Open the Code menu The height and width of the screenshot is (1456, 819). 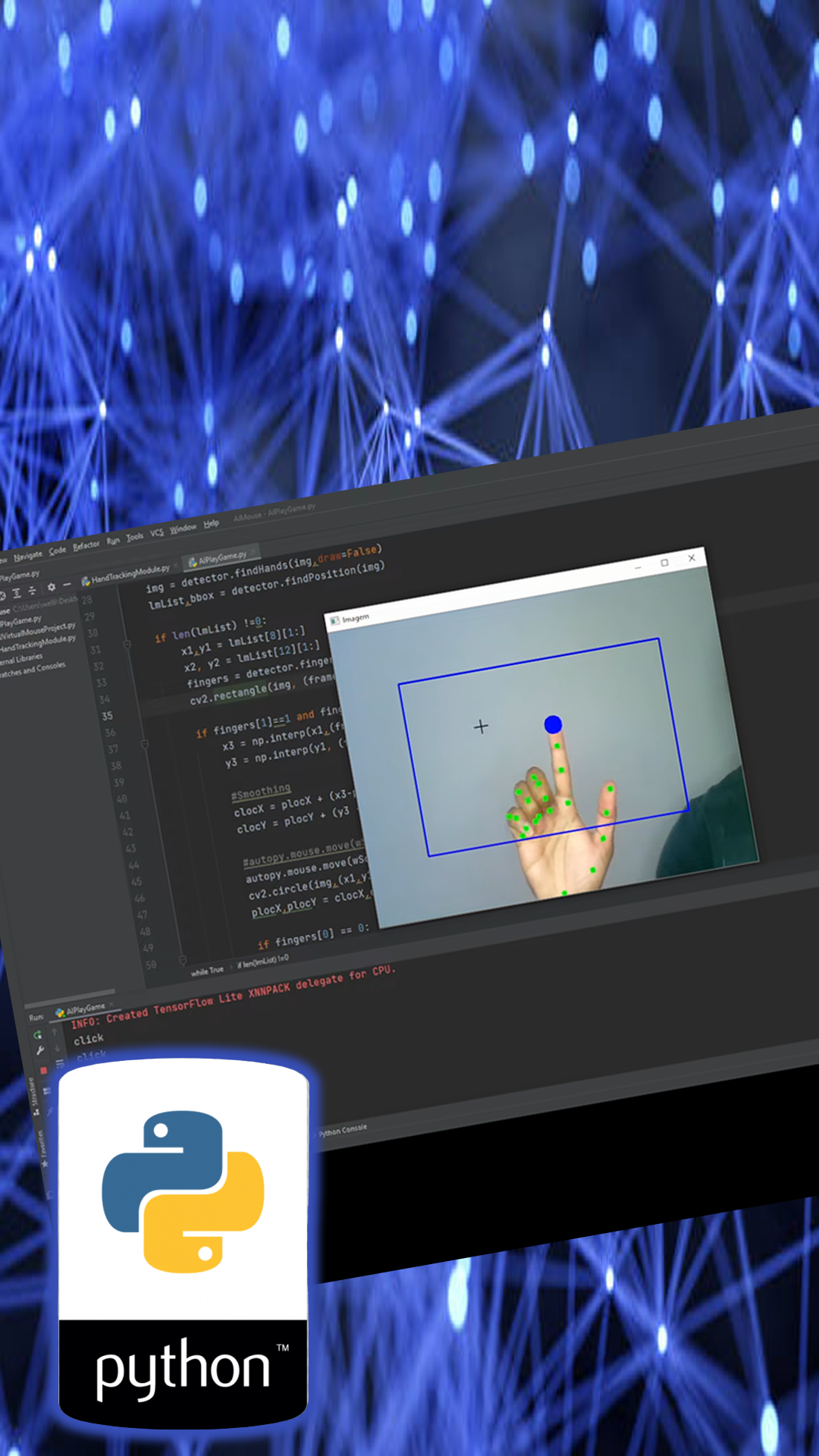click(58, 550)
